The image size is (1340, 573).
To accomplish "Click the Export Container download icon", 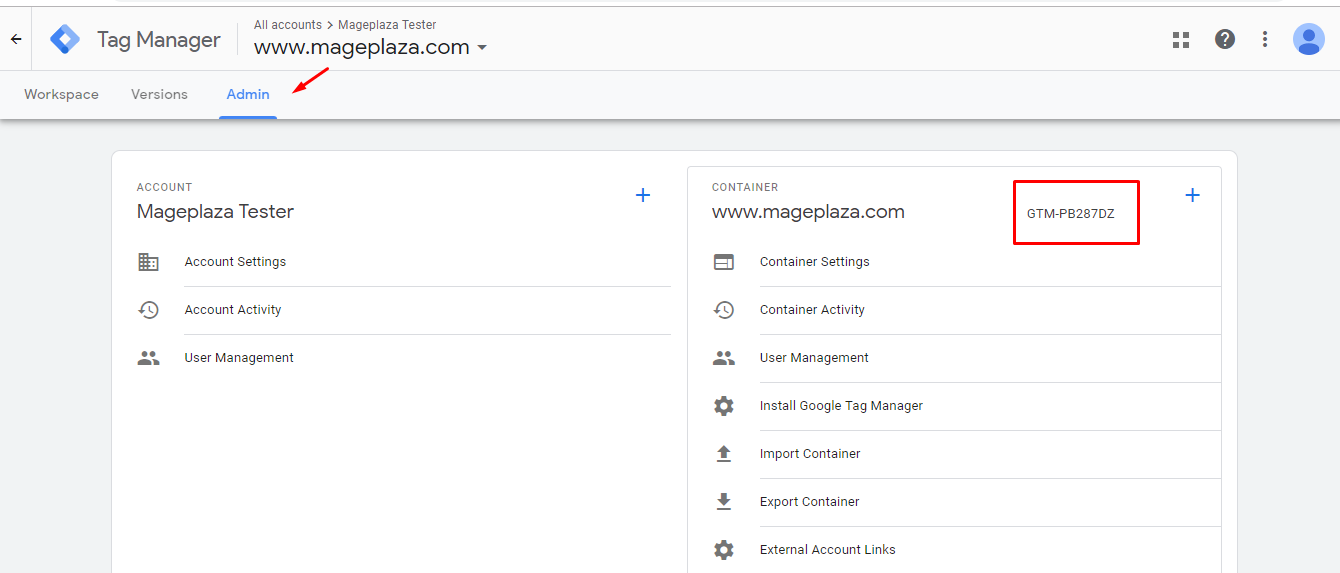I will coord(723,502).
